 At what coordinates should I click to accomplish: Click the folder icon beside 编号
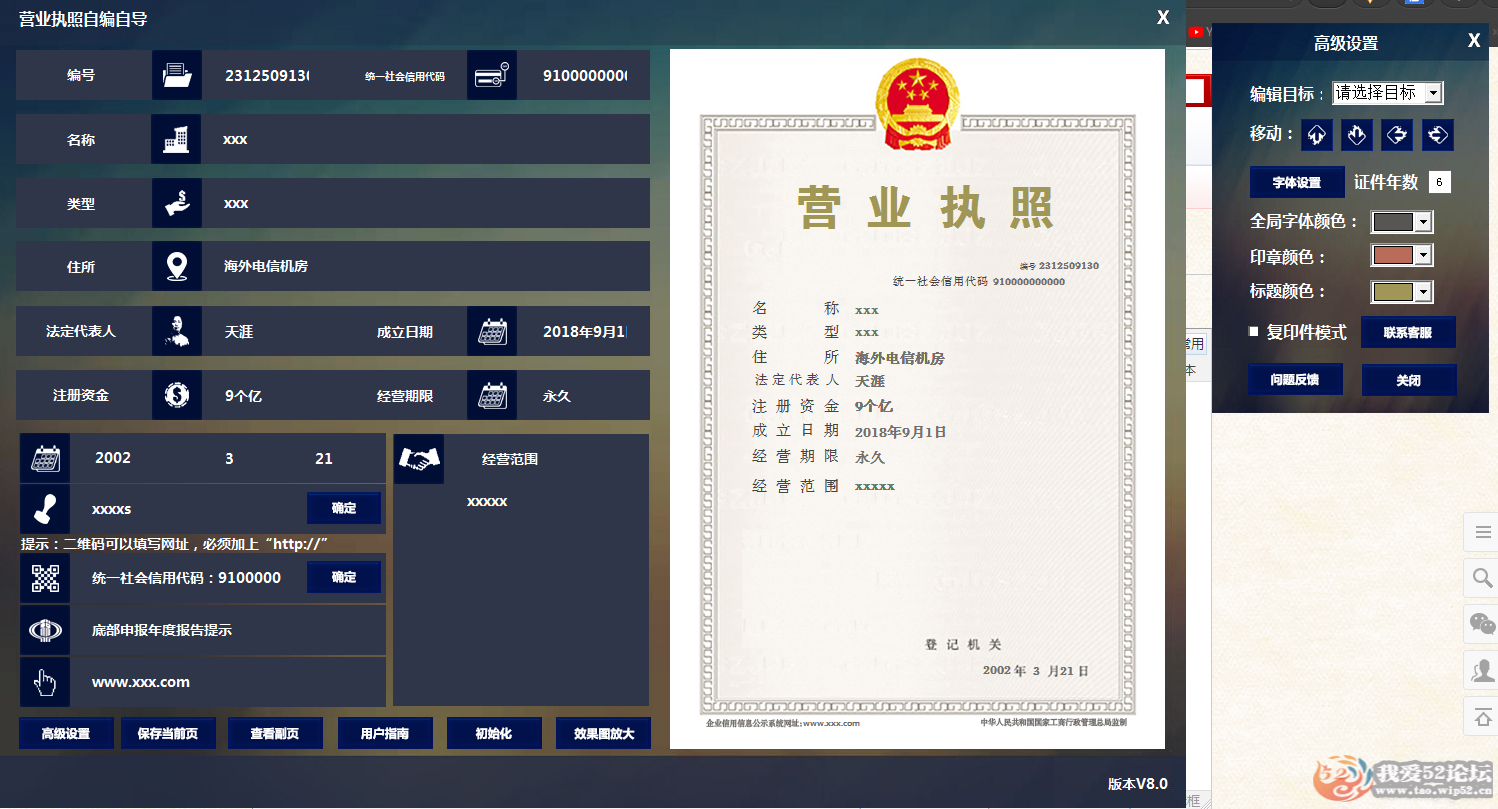(x=177, y=75)
